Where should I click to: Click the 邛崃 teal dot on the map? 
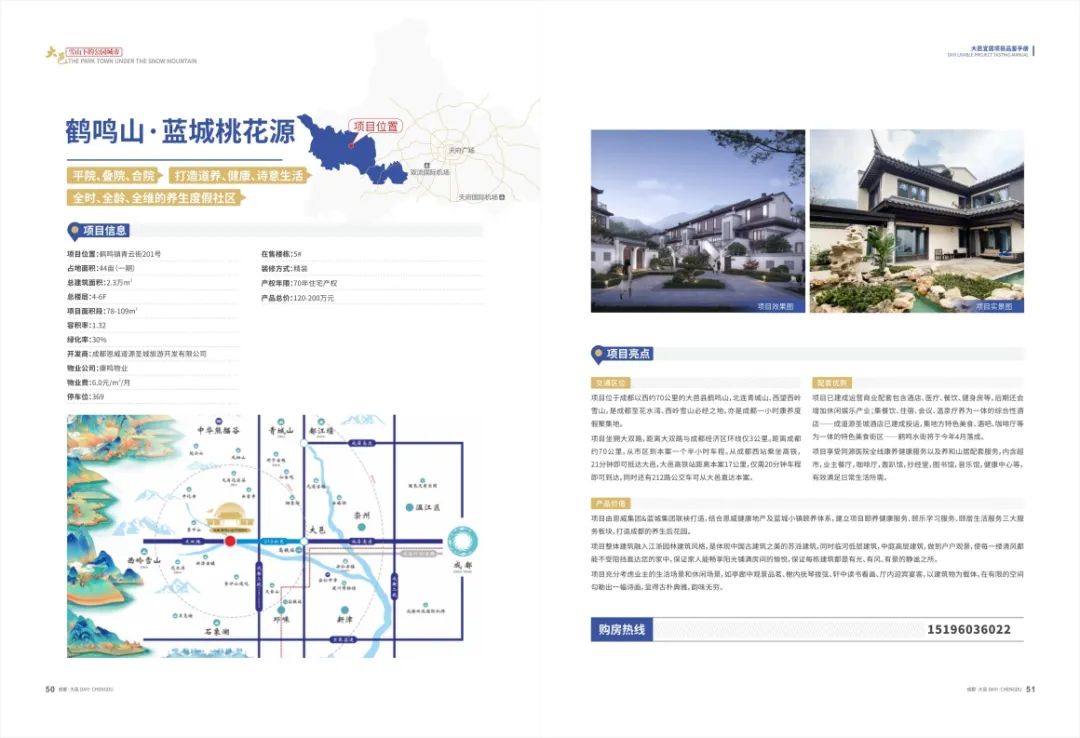tap(281, 610)
